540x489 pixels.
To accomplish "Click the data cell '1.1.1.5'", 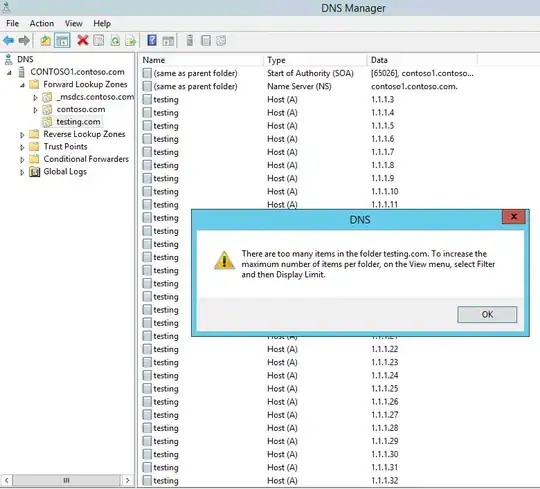I will point(383,126).
